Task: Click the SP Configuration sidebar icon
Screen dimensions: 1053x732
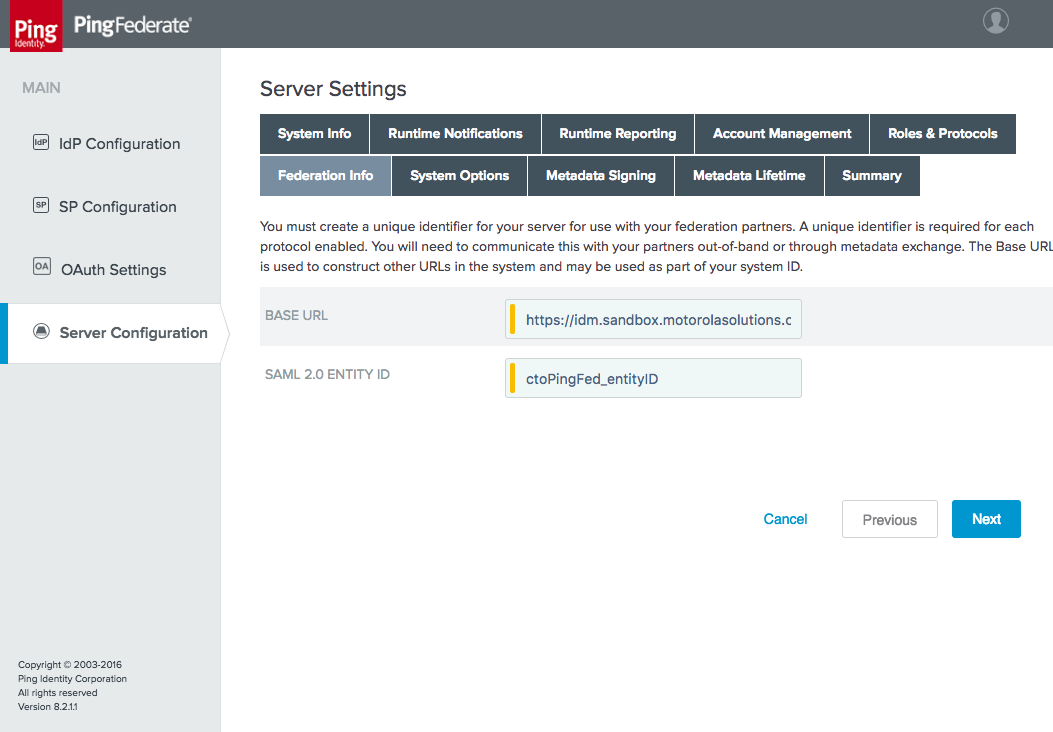Action: [41, 205]
